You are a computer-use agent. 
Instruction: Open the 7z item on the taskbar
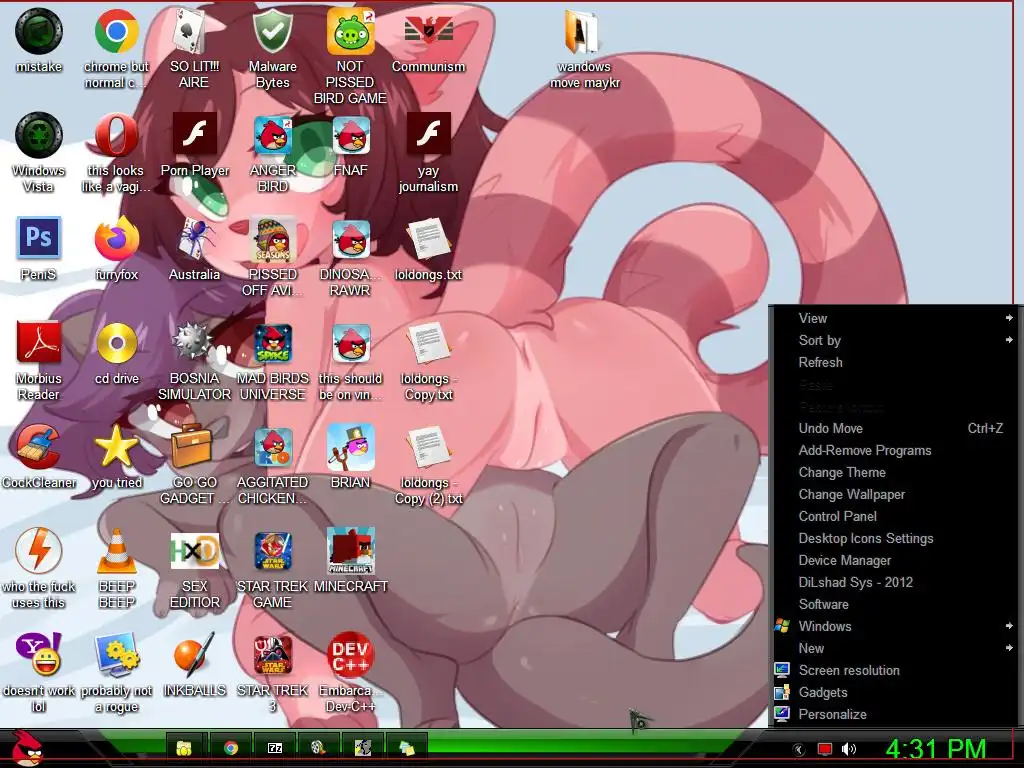click(274, 748)
